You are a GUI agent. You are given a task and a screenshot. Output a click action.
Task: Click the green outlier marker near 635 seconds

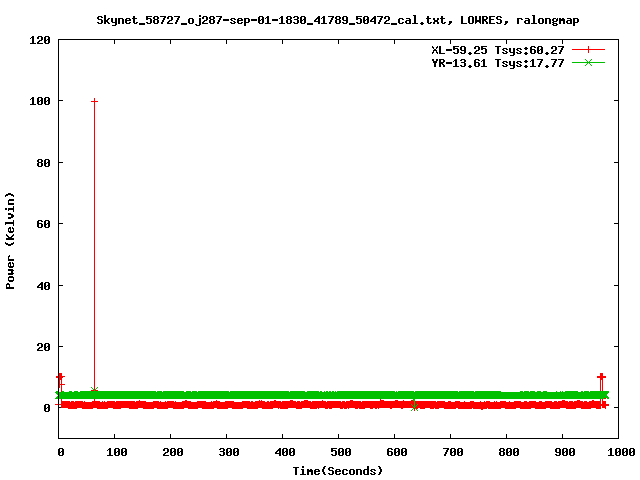pyautogui.click(x=414, y=407)
